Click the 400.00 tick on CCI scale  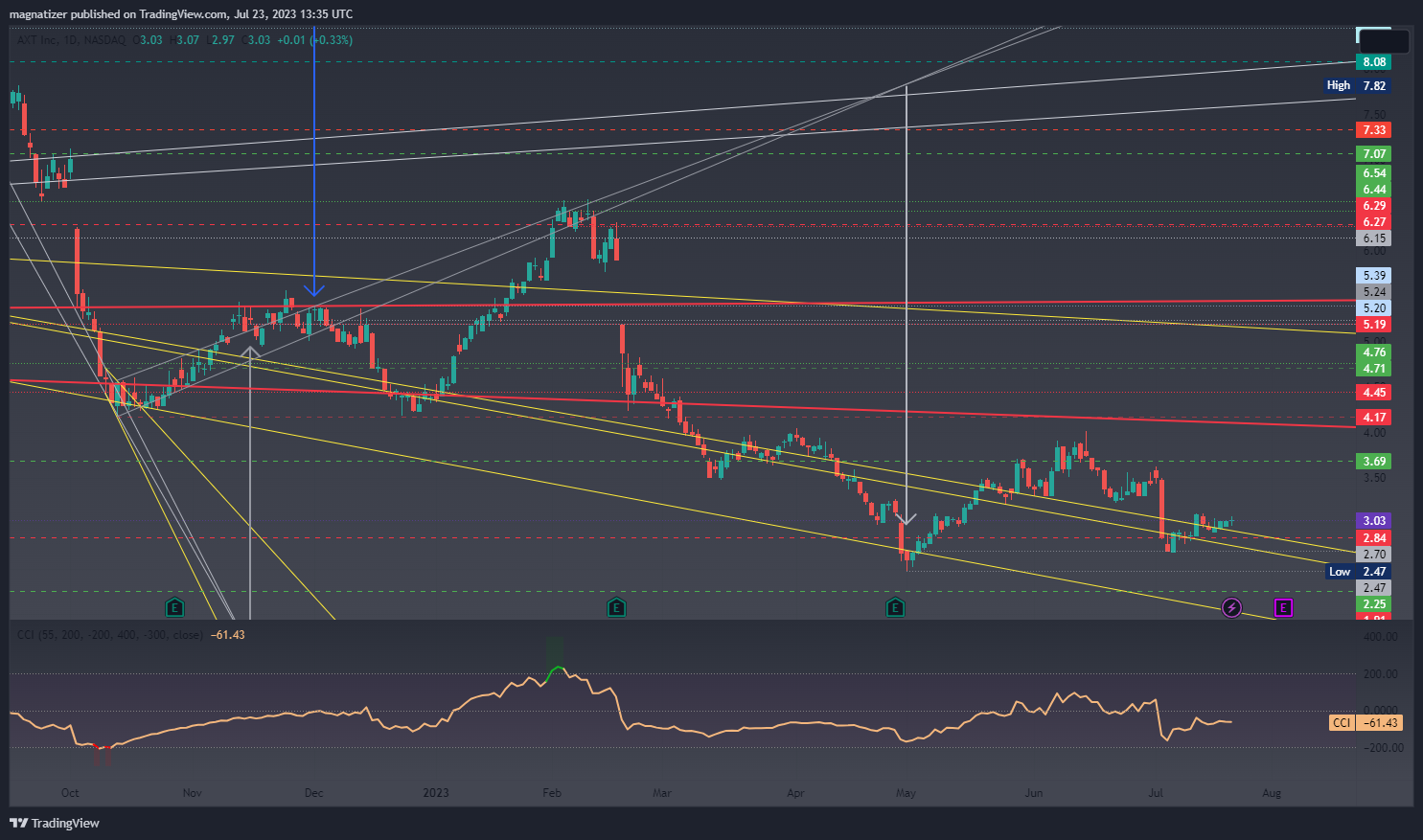1380,637
